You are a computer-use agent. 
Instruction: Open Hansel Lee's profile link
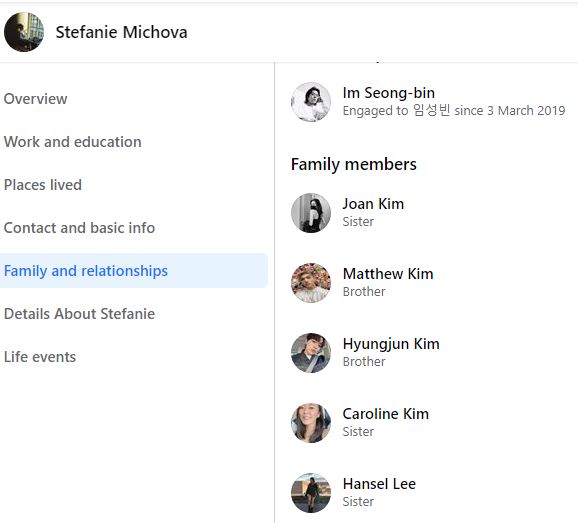379,484
